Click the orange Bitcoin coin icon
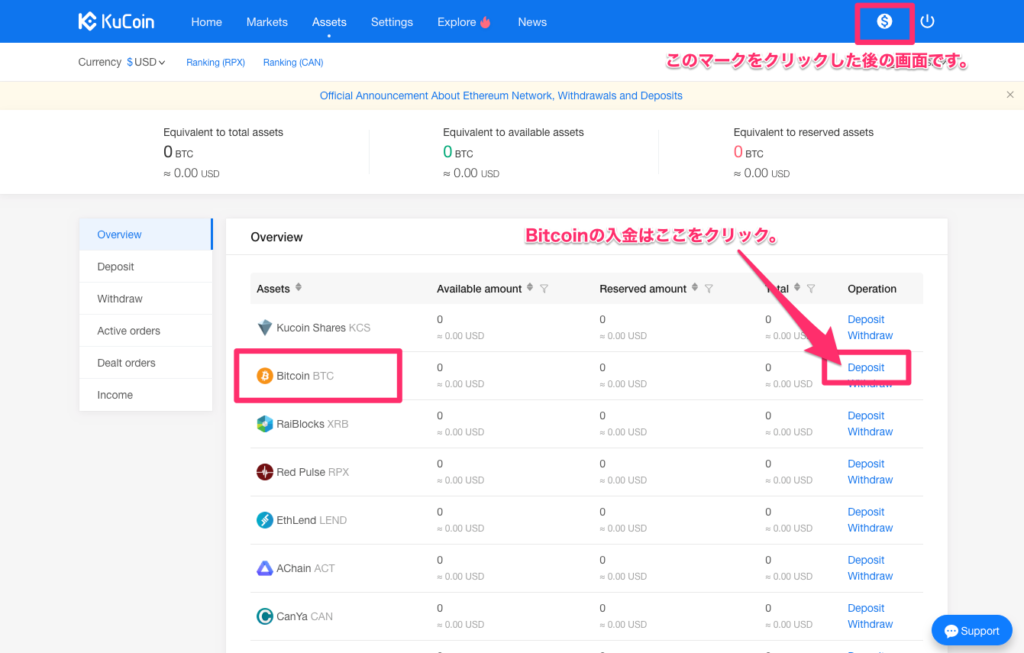 pos(264,375)
